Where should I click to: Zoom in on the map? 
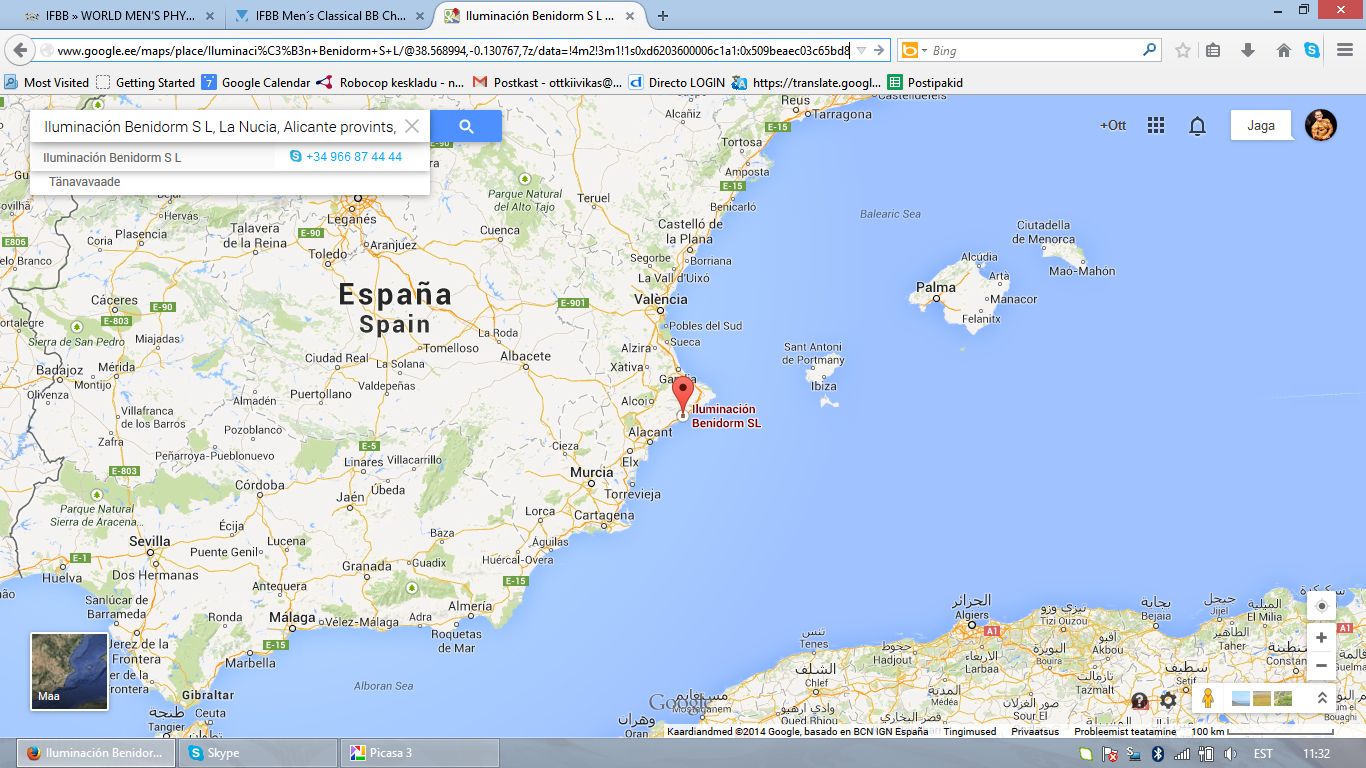(1321, 638)
